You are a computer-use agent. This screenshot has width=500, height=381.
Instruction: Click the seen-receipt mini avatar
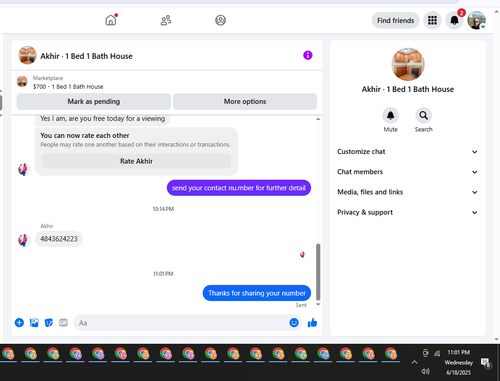(x=302, y=255)
